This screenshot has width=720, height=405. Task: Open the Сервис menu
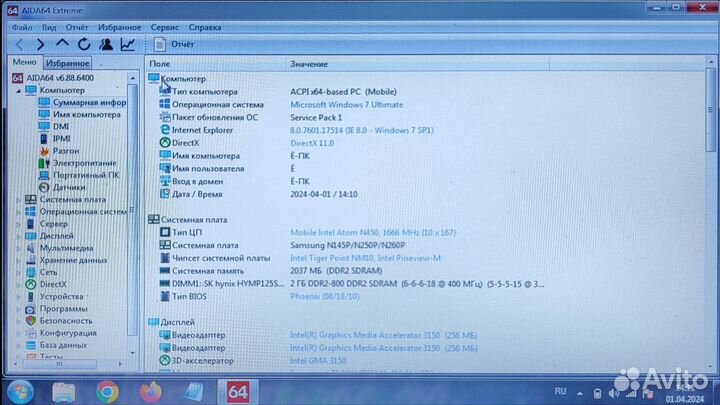[164, 27]
